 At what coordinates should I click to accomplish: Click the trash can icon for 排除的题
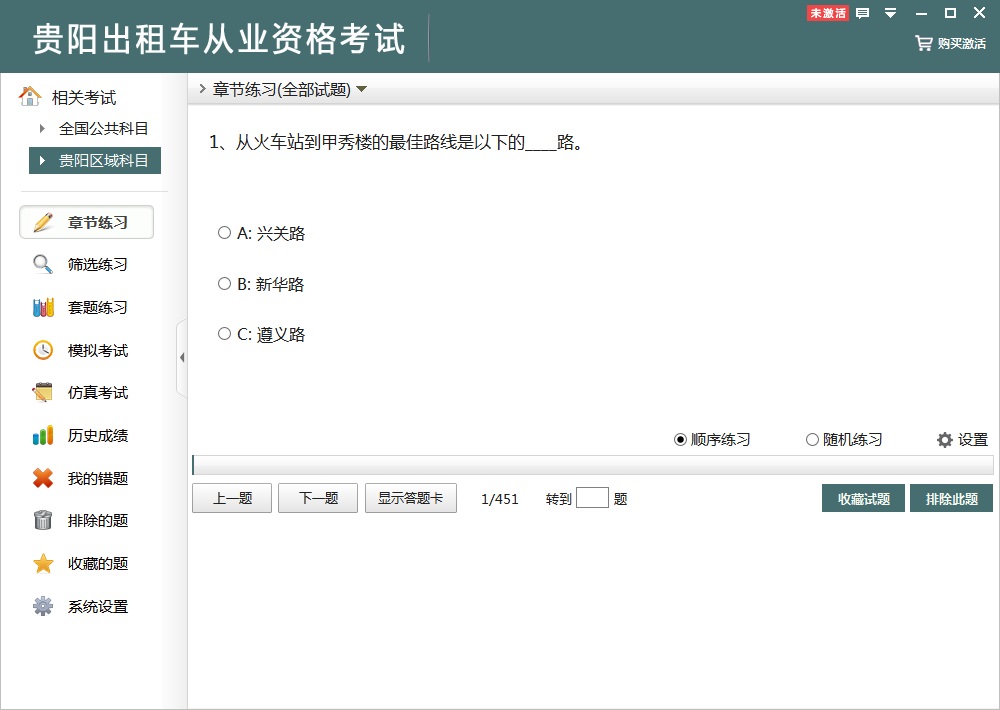43,521
